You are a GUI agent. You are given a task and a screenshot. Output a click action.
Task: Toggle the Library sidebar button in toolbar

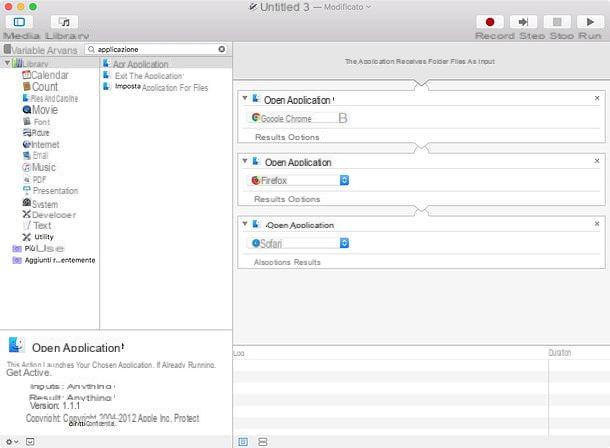tap(19, 22)
